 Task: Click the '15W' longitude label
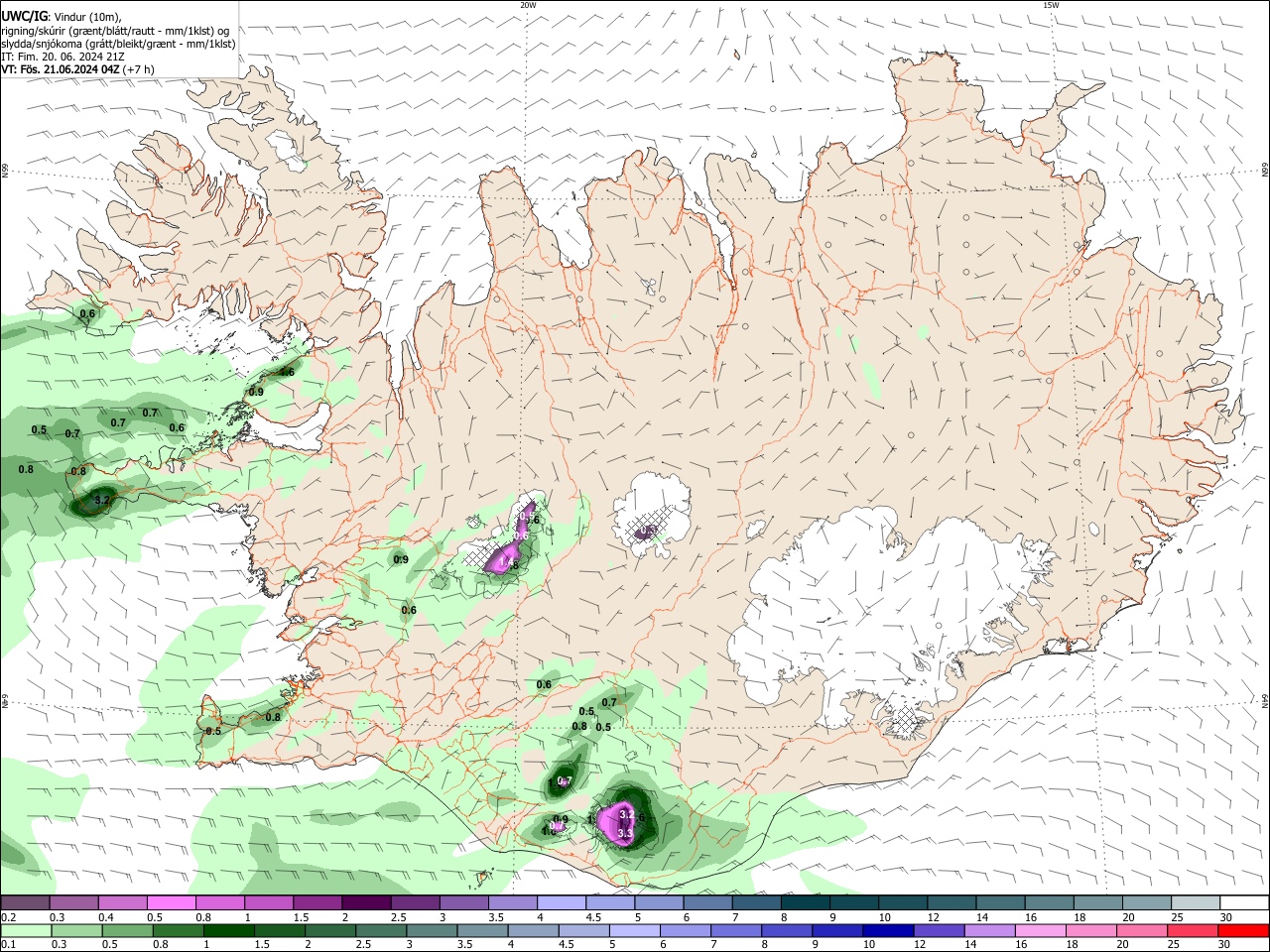pyautogui.click(x=1050, y=5)
